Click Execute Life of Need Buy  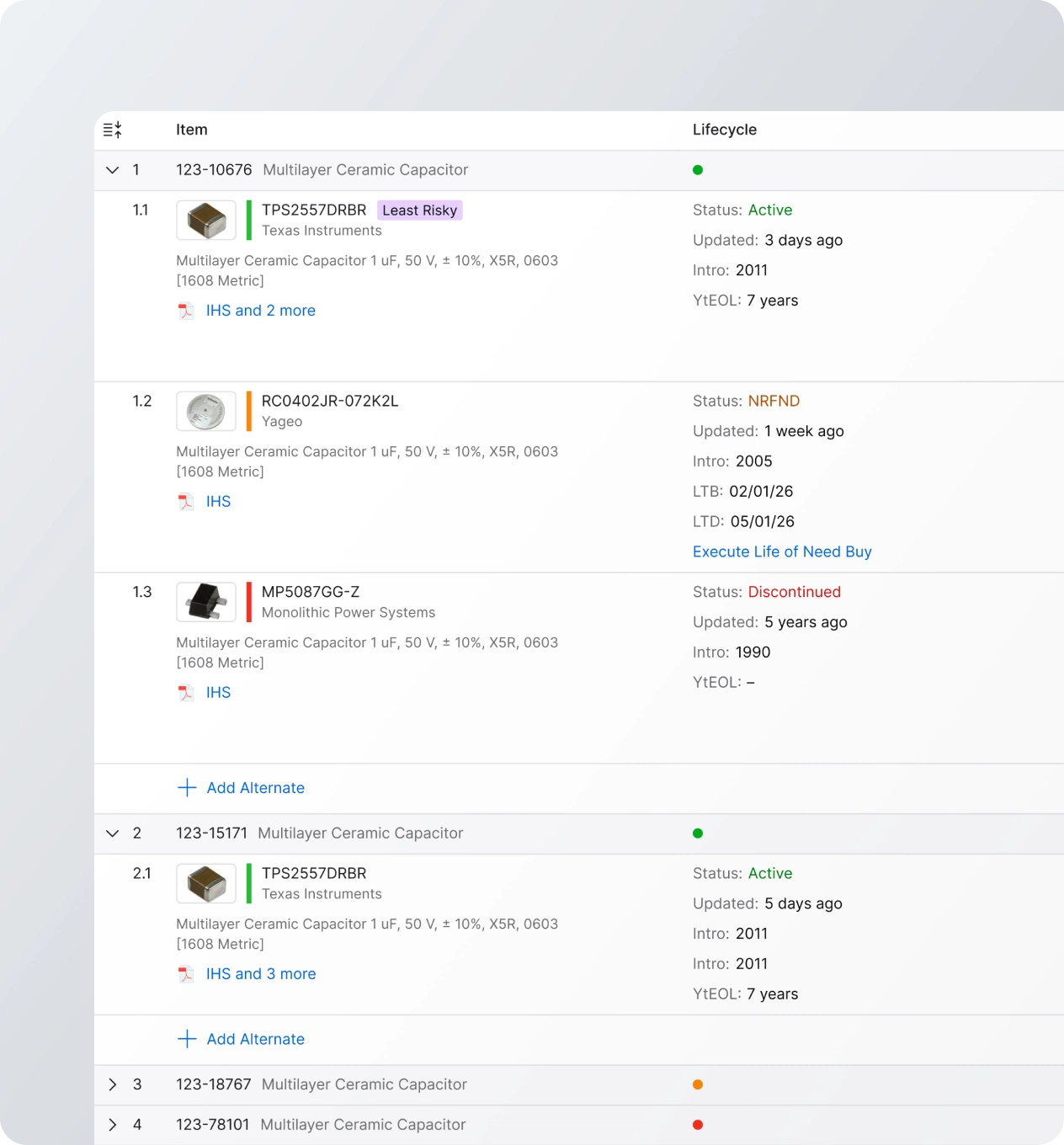(782, 552)
